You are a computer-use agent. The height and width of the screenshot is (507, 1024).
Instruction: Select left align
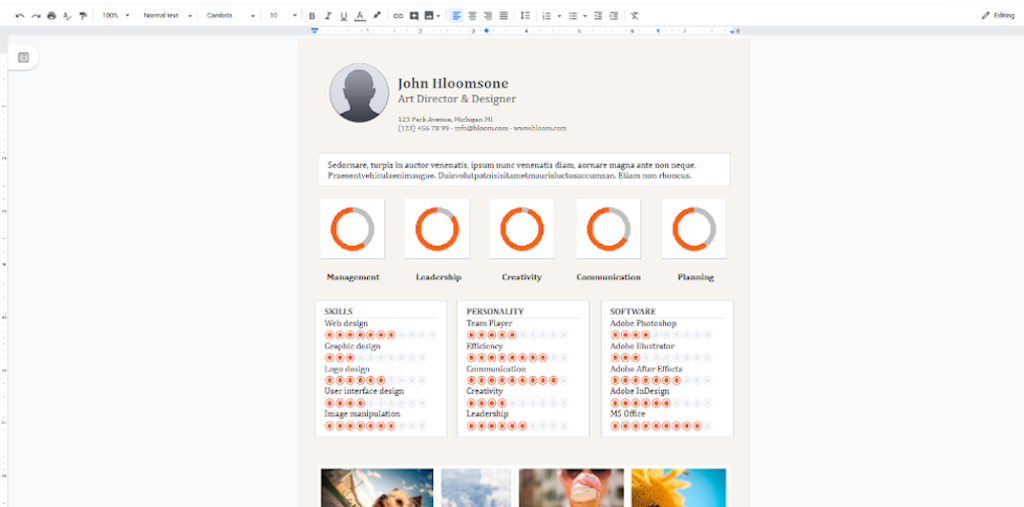click(456, 16)
